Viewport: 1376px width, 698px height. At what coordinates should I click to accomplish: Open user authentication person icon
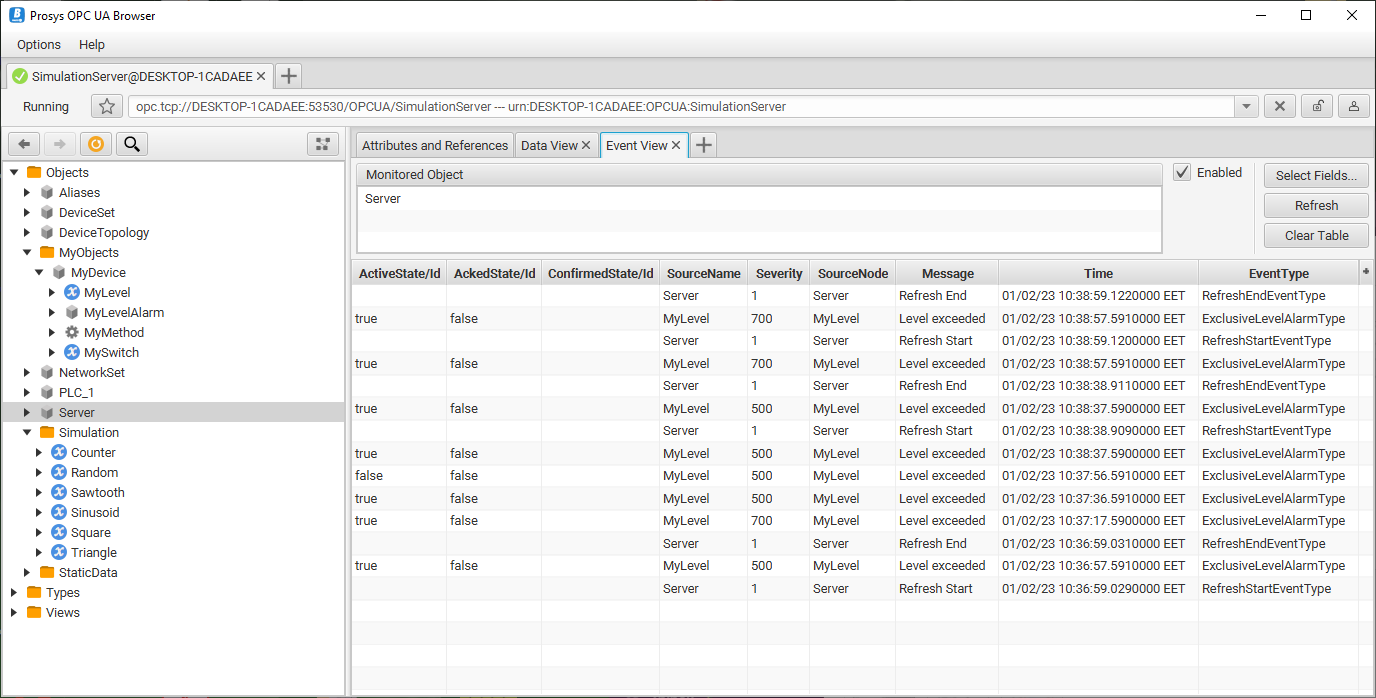(x=1353, y=107)
